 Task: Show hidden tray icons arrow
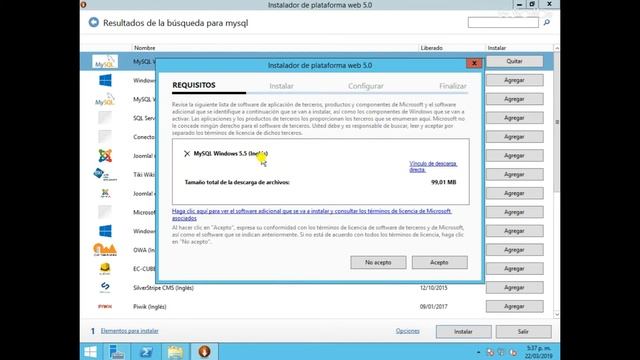(478, 352)
